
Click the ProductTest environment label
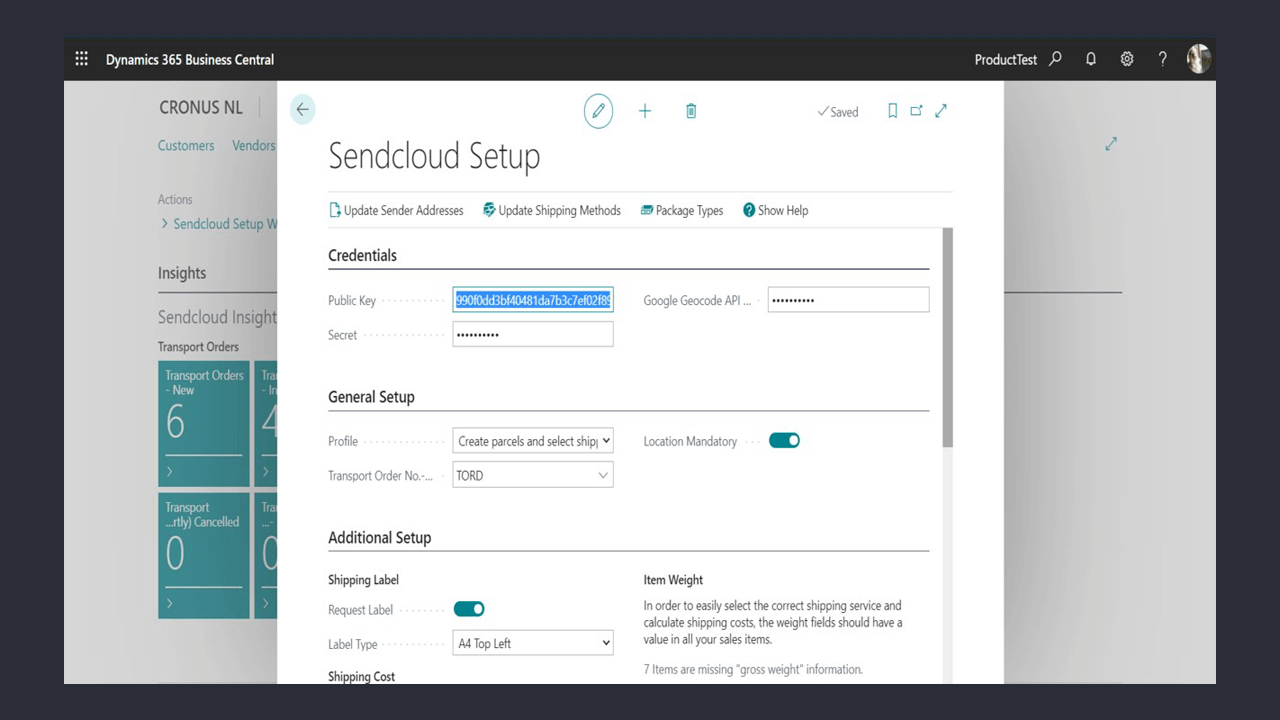pos(1006,59)
